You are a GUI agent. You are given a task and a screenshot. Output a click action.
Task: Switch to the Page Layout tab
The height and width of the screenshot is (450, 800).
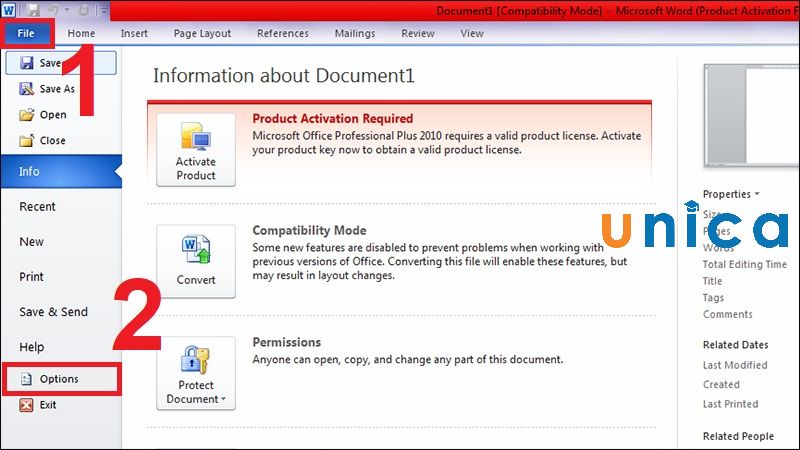coord(202,33)
